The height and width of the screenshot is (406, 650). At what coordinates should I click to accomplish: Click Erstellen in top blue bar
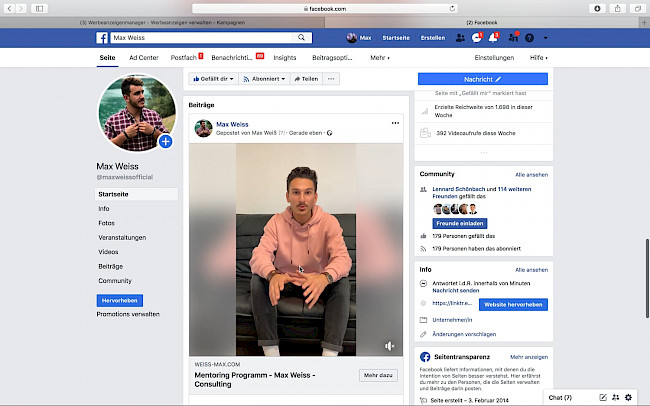pos(433,38)
